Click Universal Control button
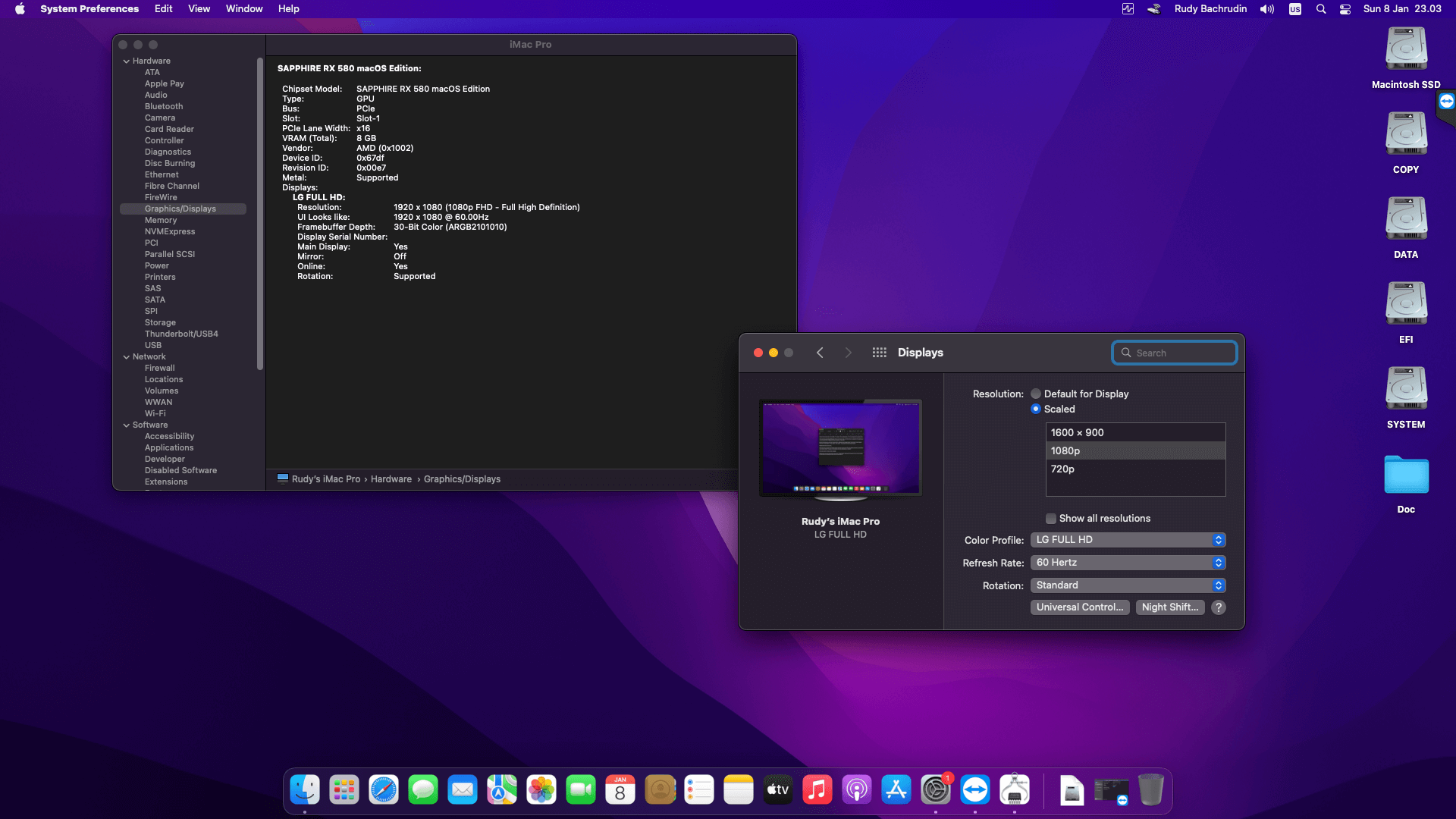Screen dimensions: 1456x819 [1080, 607]
